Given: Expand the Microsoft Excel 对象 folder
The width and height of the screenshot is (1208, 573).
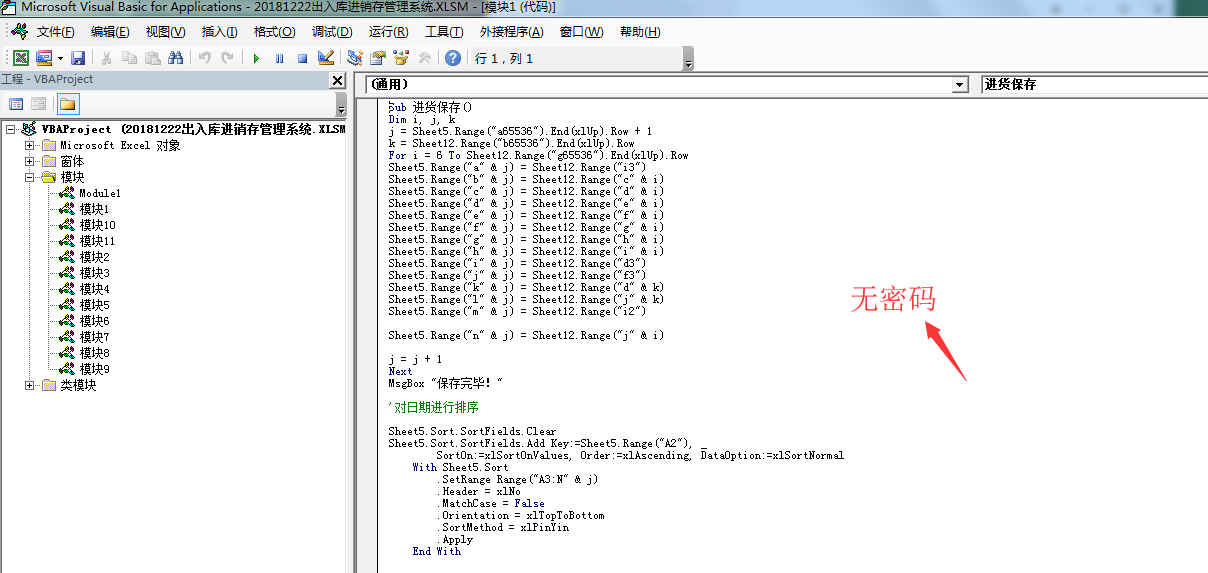Looking at the screenshot, I should tap(30, 145).
